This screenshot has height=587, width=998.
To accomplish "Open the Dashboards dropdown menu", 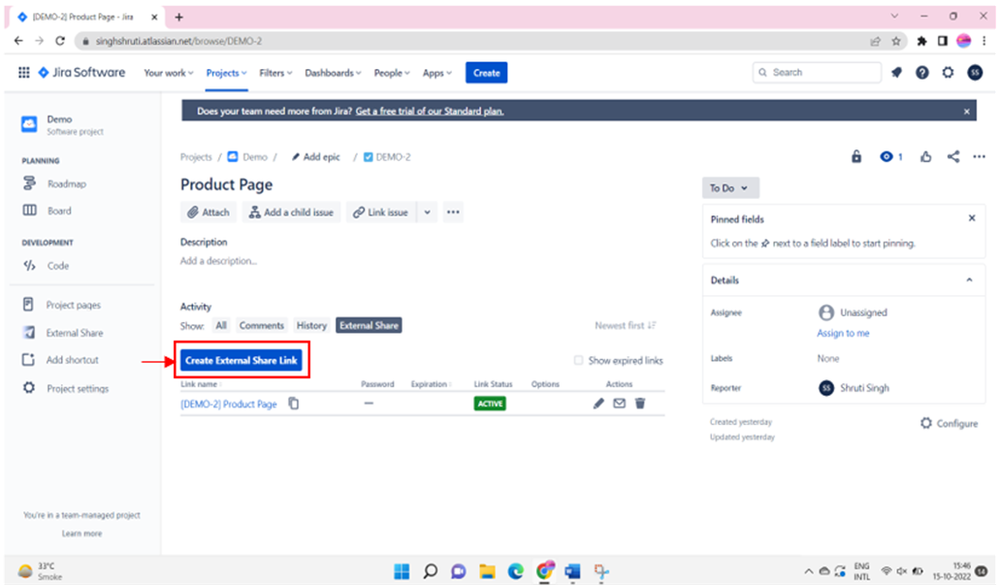I will point(333,73).
